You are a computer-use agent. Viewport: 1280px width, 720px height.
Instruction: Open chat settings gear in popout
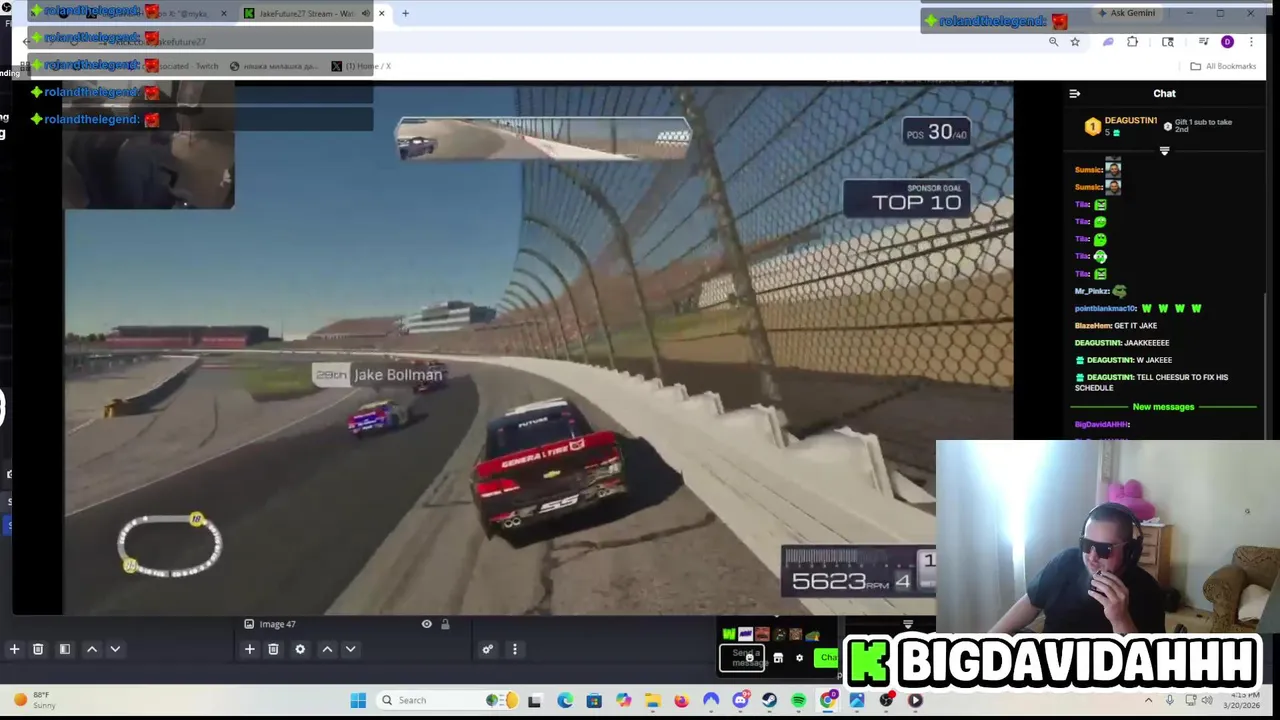(x=799, y=657)
